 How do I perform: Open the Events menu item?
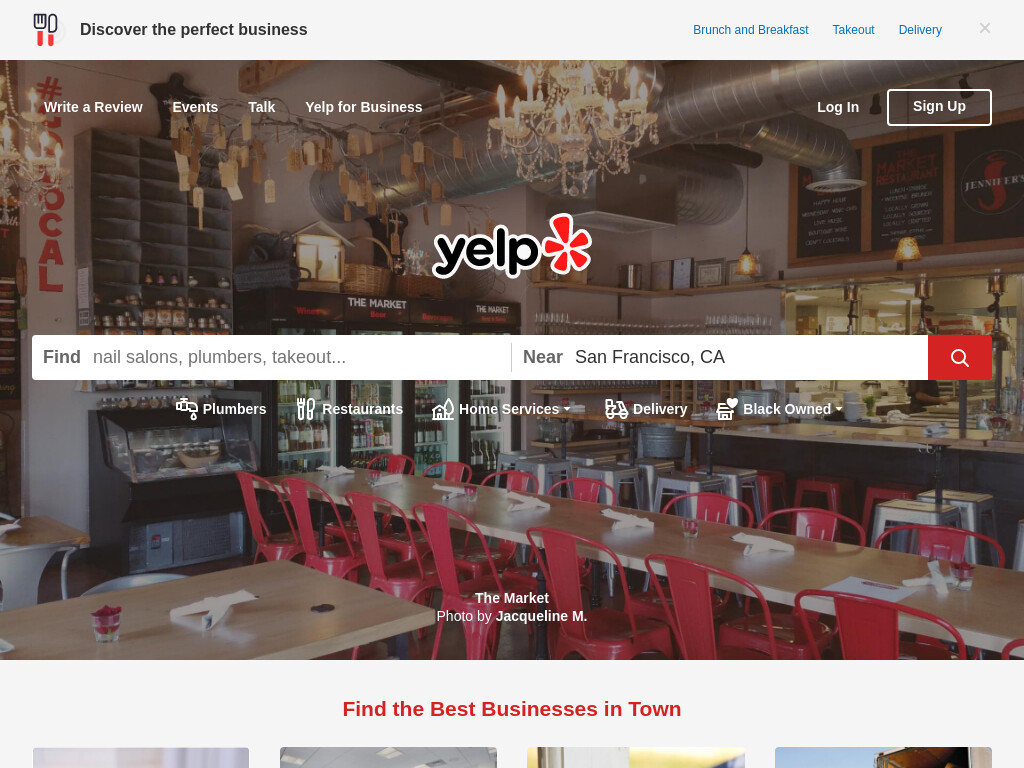click(195, 107)
